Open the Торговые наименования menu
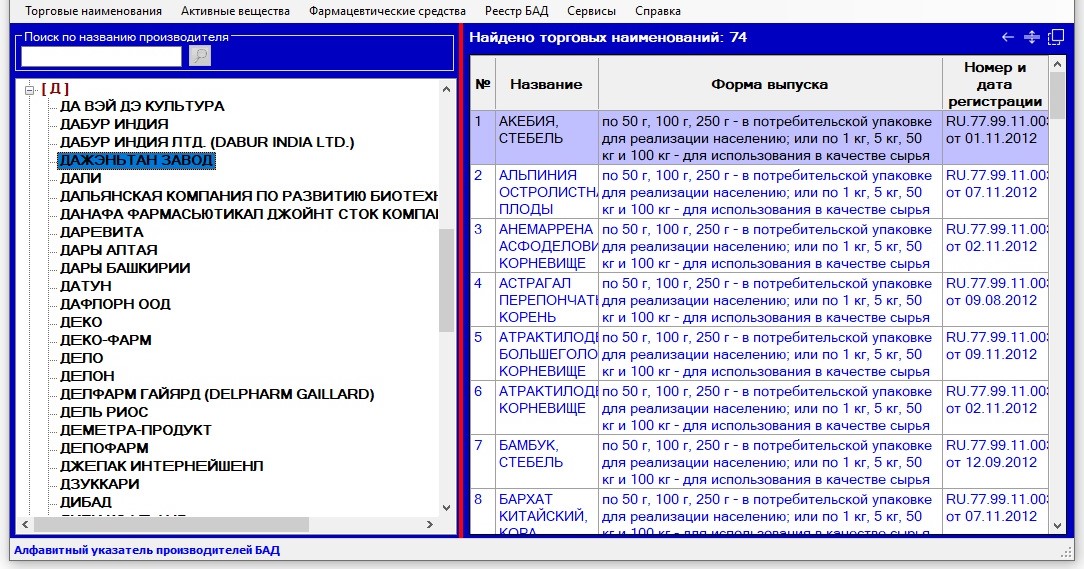 coord(93,11)
